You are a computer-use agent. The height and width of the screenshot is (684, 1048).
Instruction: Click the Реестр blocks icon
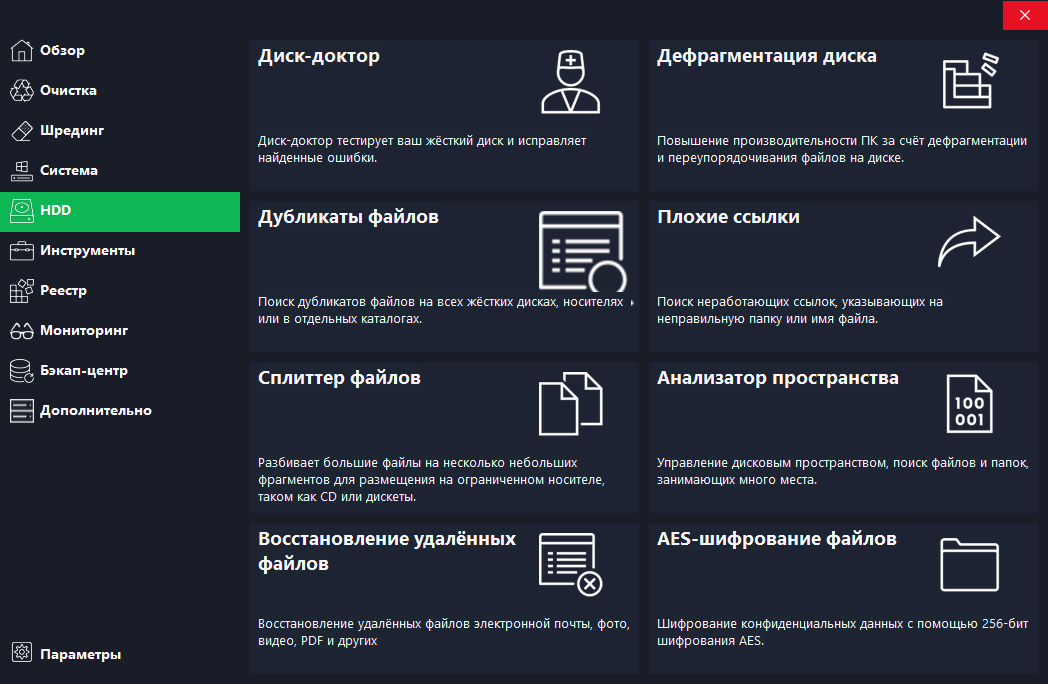[21, 291]
